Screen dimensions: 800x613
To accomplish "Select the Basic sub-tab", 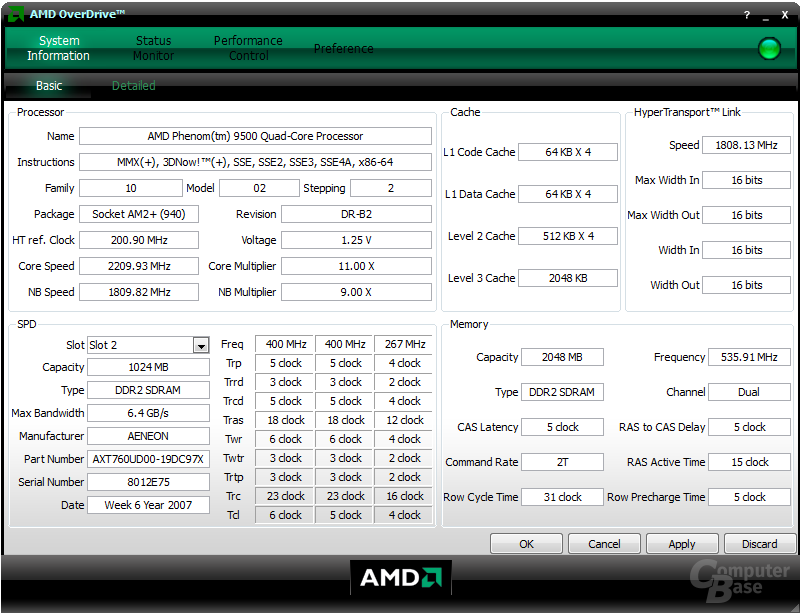I will [48, 85].
